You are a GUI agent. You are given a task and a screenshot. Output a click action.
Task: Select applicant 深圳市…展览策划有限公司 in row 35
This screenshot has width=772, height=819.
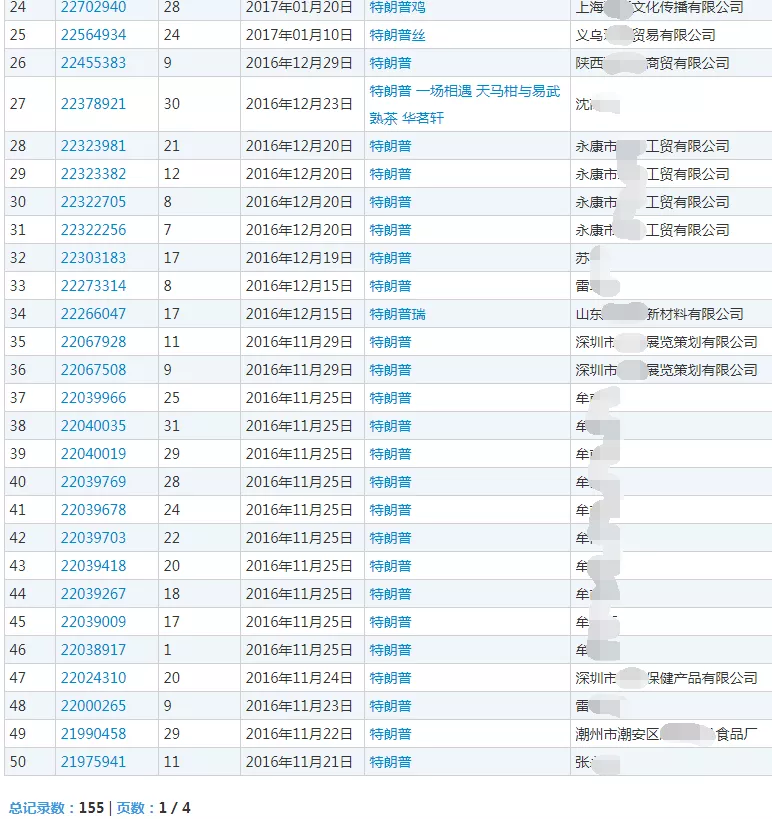click(x=666, y=342)
